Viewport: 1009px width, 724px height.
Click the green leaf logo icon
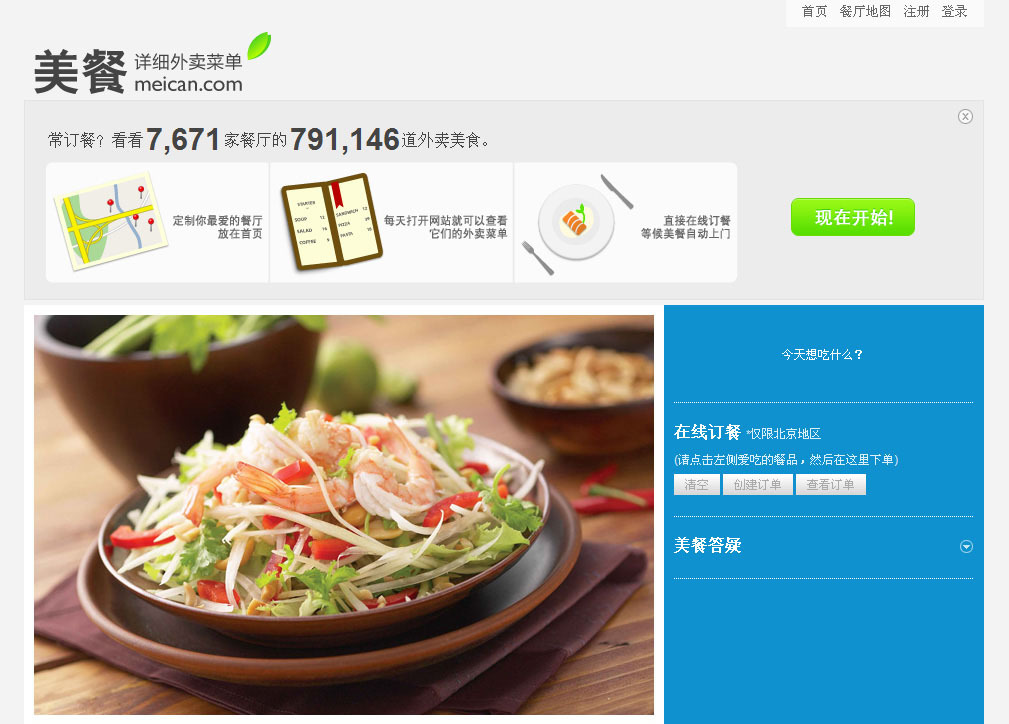259,46
